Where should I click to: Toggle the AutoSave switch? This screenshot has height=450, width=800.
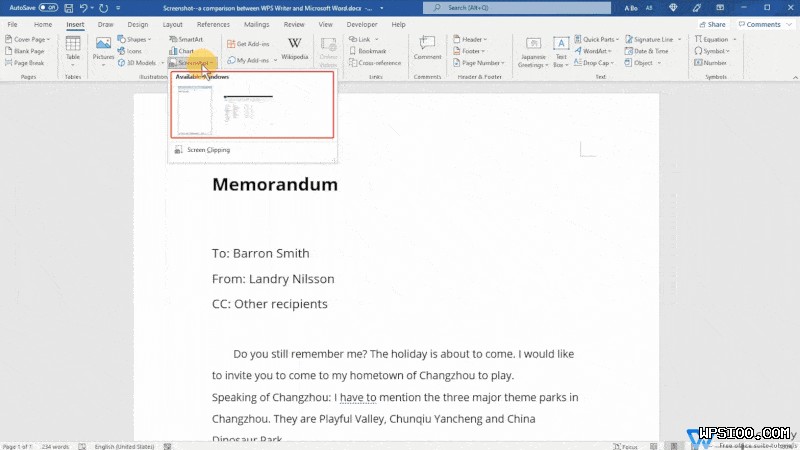(47, 7)
